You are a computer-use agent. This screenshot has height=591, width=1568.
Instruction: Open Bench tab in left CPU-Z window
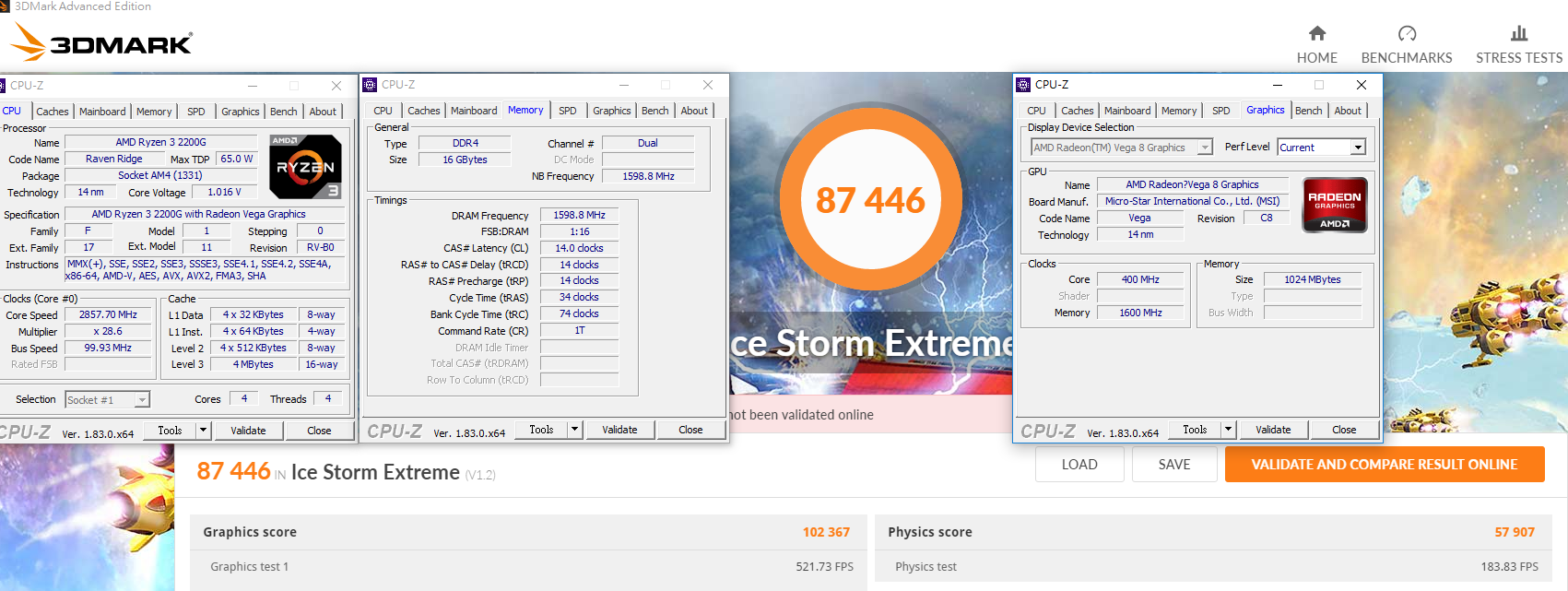pyautogui.click(x=284, y=112)
